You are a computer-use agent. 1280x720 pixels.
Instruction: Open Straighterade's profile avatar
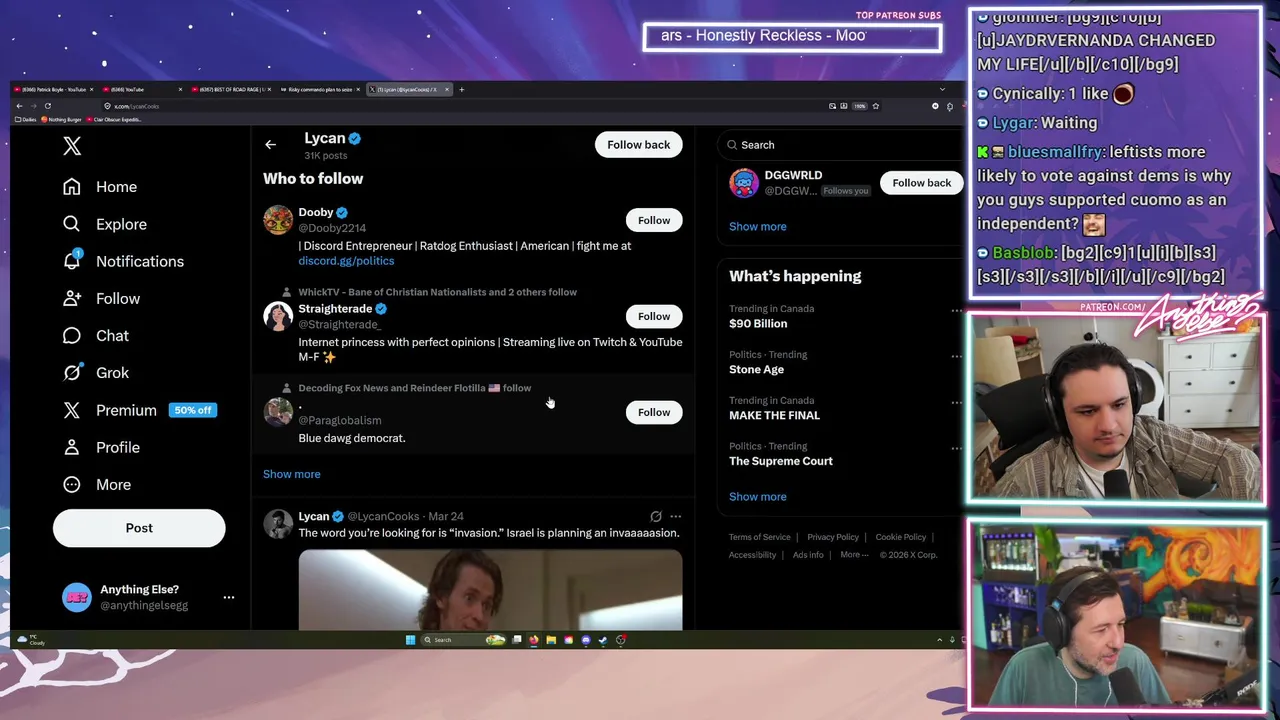[278, 316]
